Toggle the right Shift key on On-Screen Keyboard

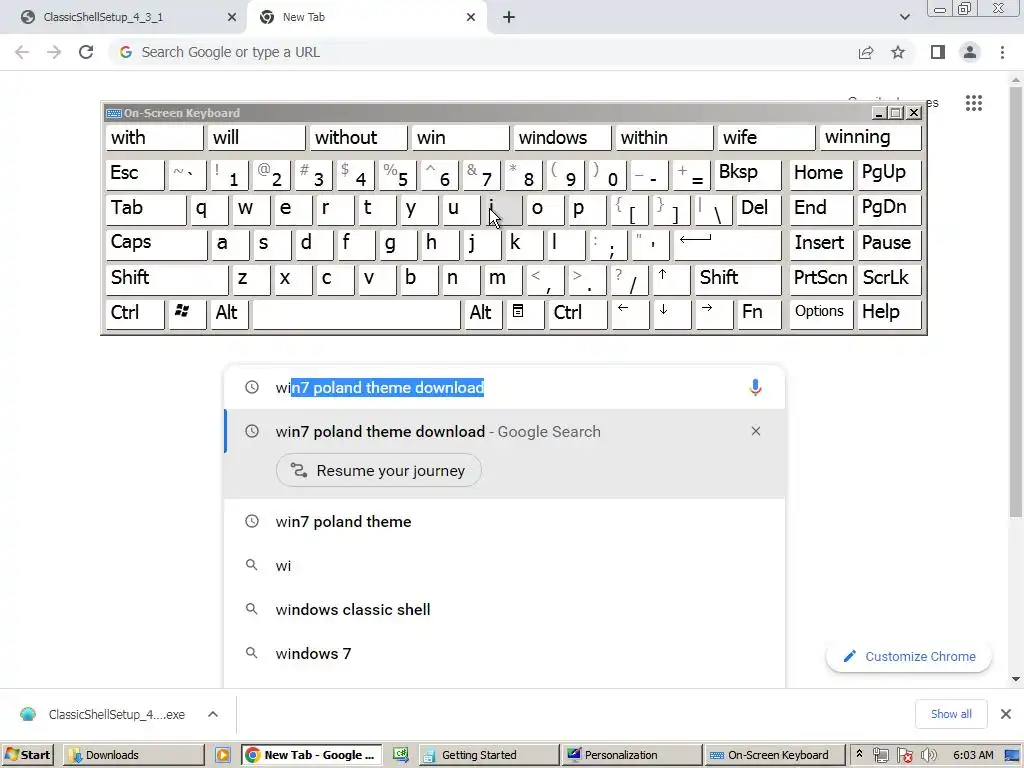(x=737, y=280)
